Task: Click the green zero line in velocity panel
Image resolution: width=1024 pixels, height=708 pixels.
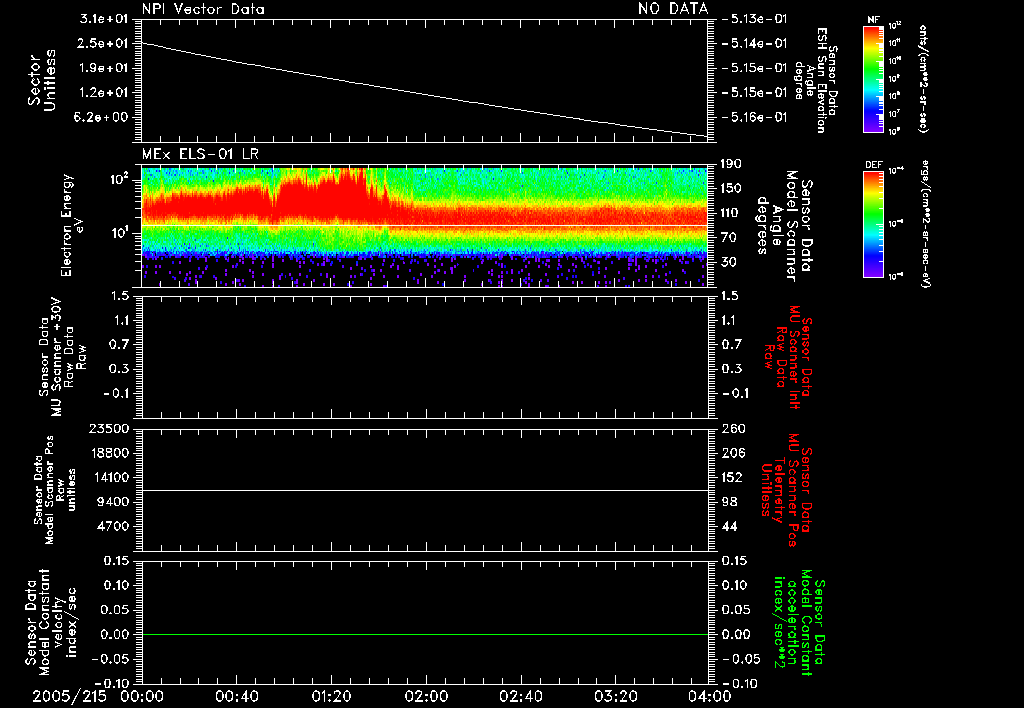Action: tap(424, 634)
